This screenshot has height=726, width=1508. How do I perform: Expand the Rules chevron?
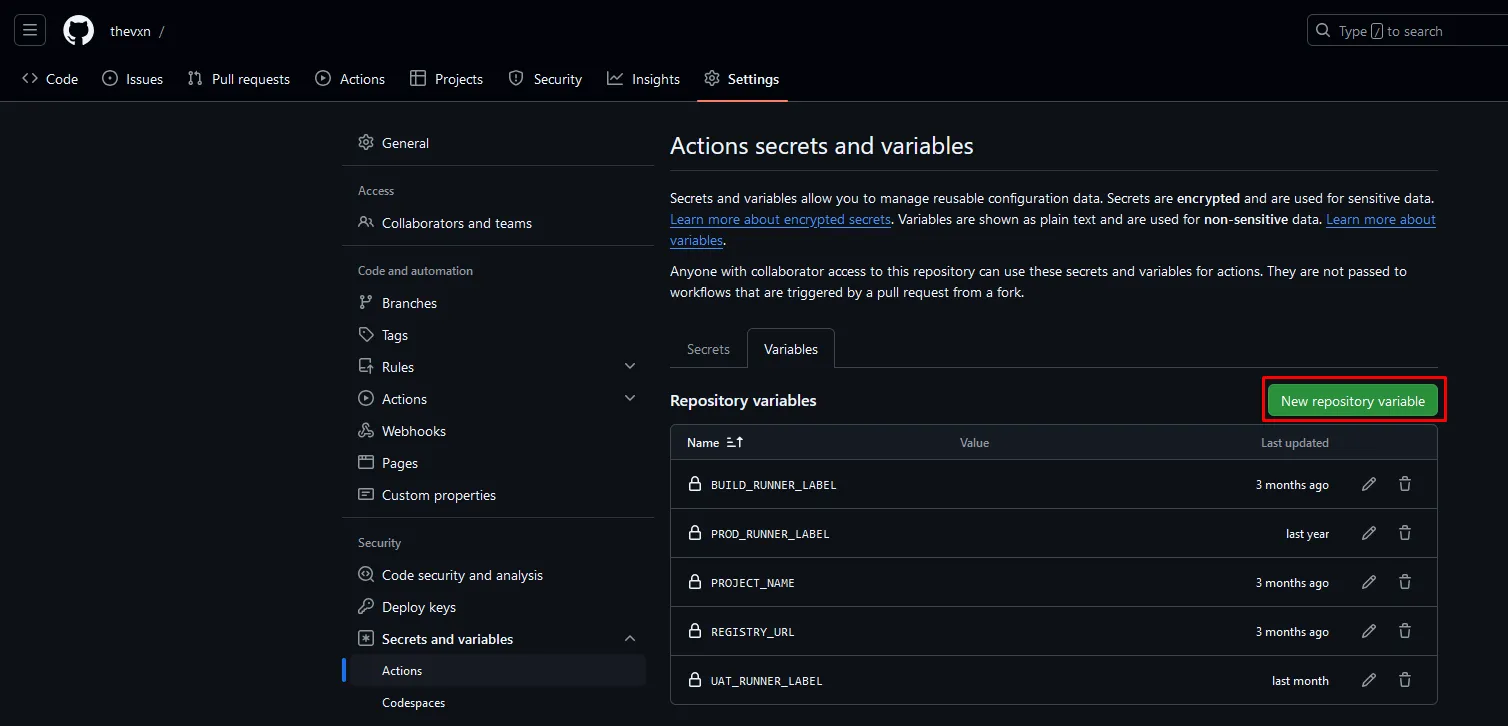[x=630, y=366]
